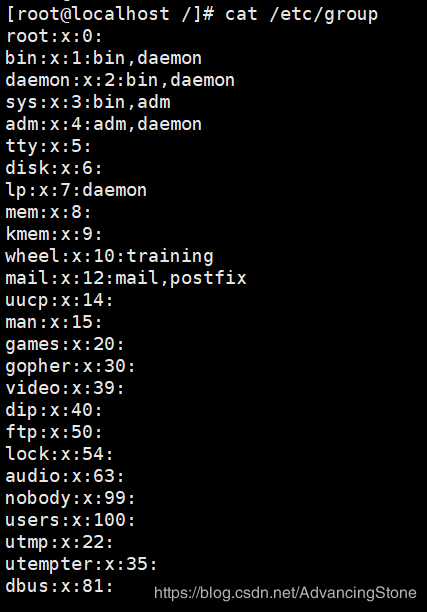Click the cat /etc/group command text
This screenshot has width=427, height=612.
(301, 14)
